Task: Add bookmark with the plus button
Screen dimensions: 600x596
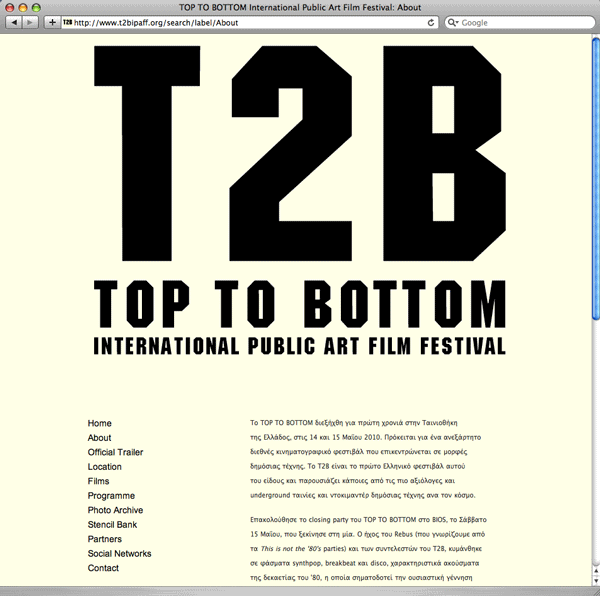Action: [x=52, y=23]
